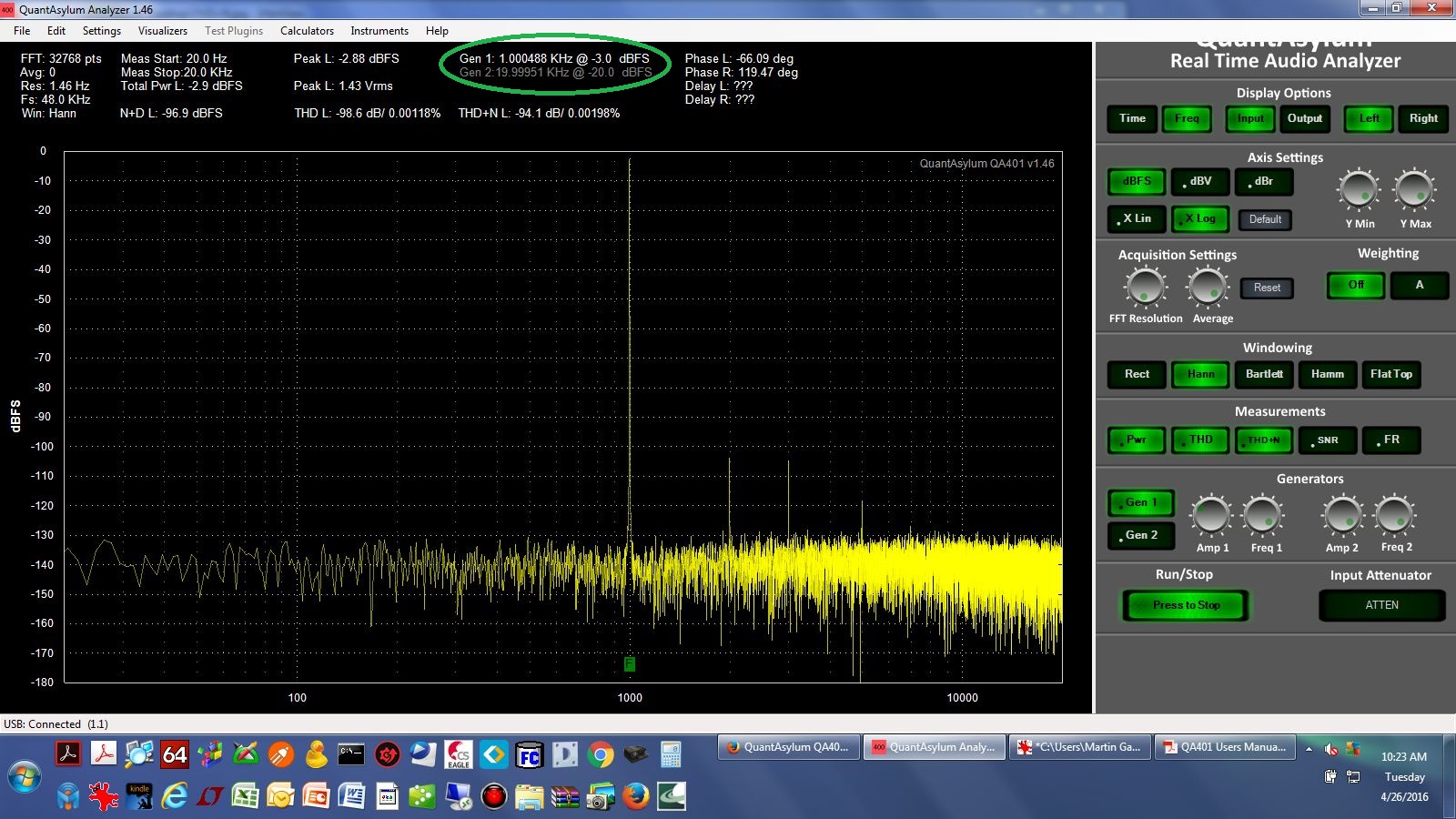
Task: Click the muted volume tray icon
Action: coord(1330,749)
